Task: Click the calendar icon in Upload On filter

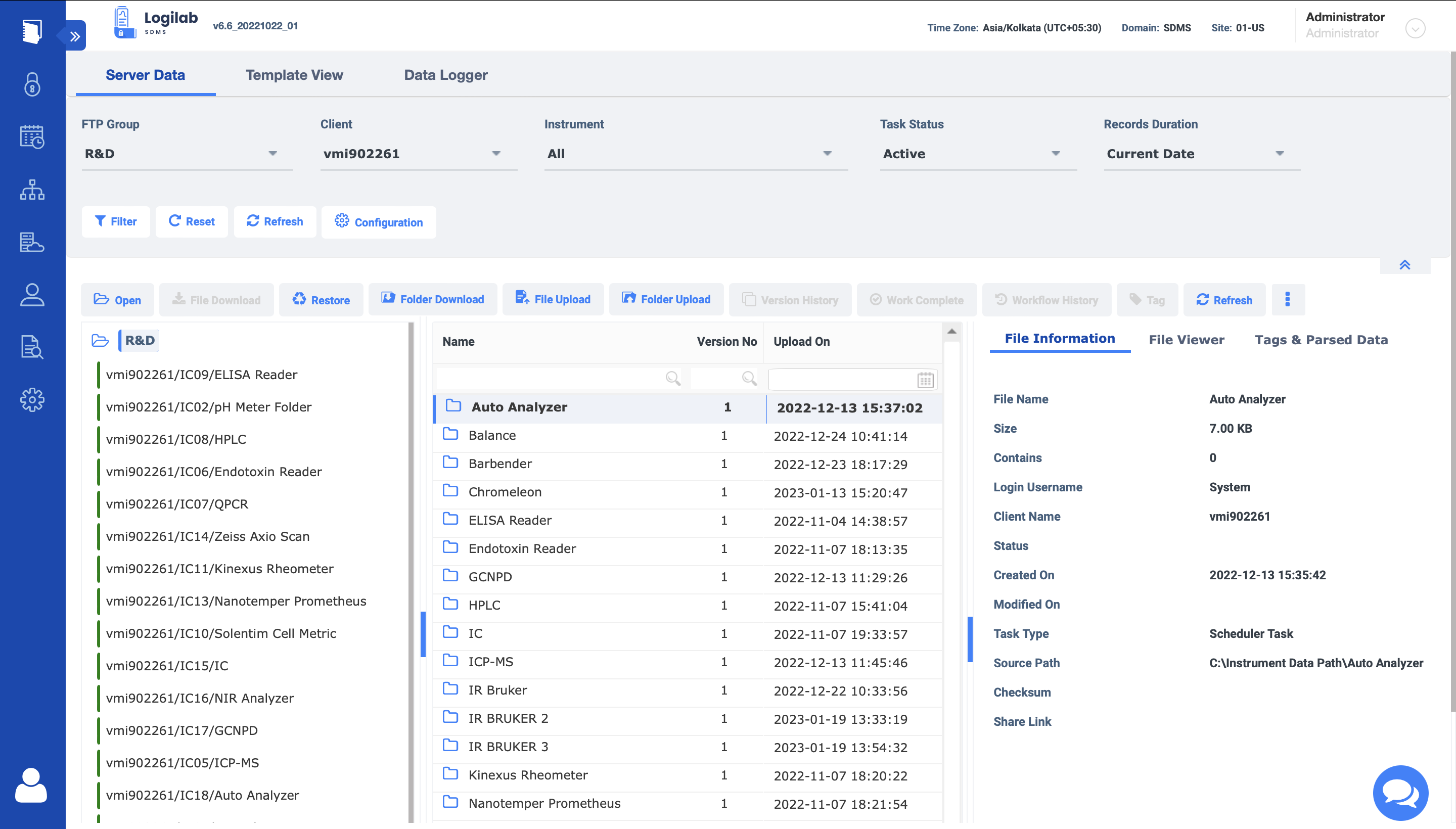Action: coord(925,380)
